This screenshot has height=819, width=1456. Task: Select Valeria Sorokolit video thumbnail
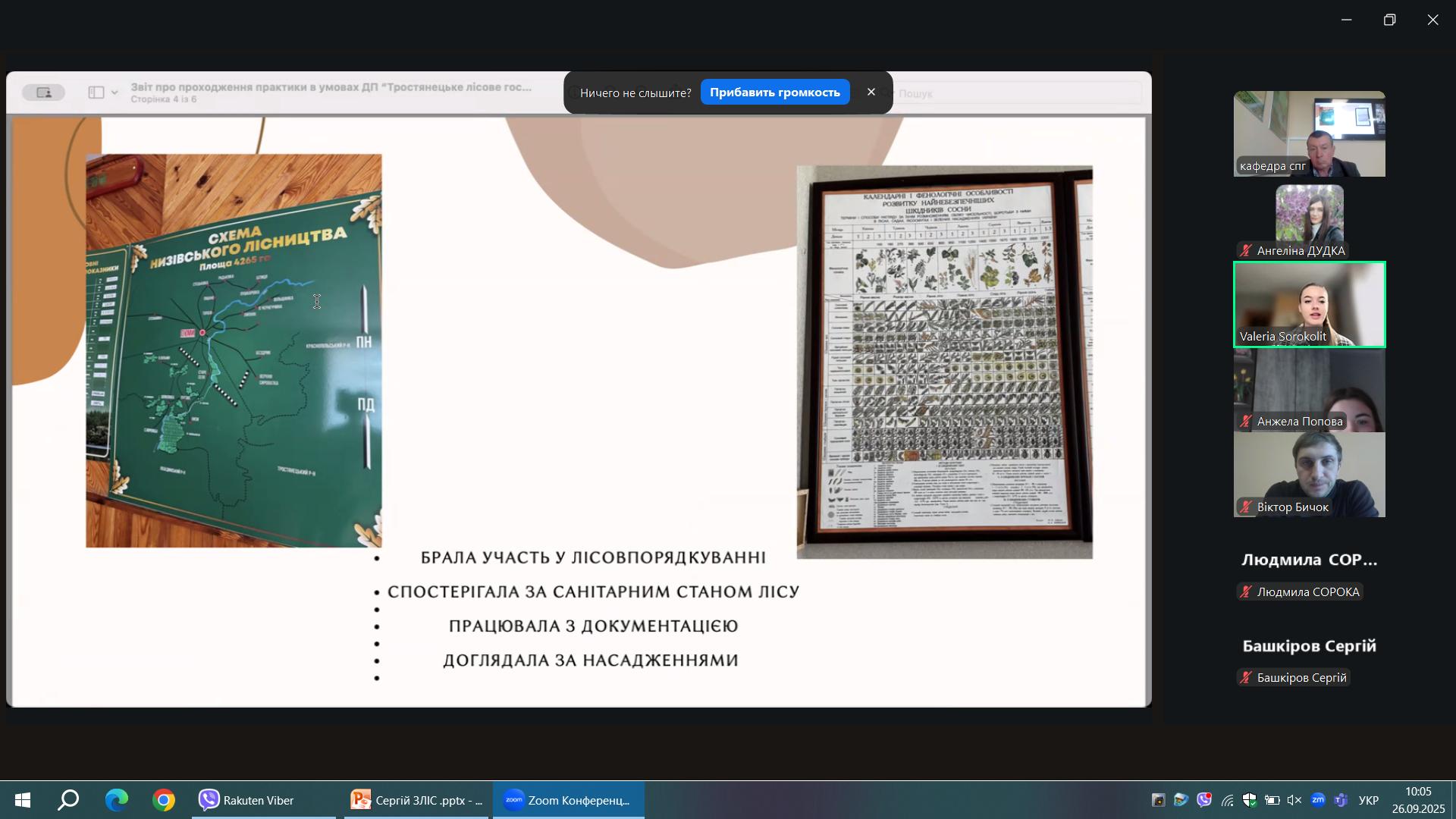click(x=1309, y=305)
